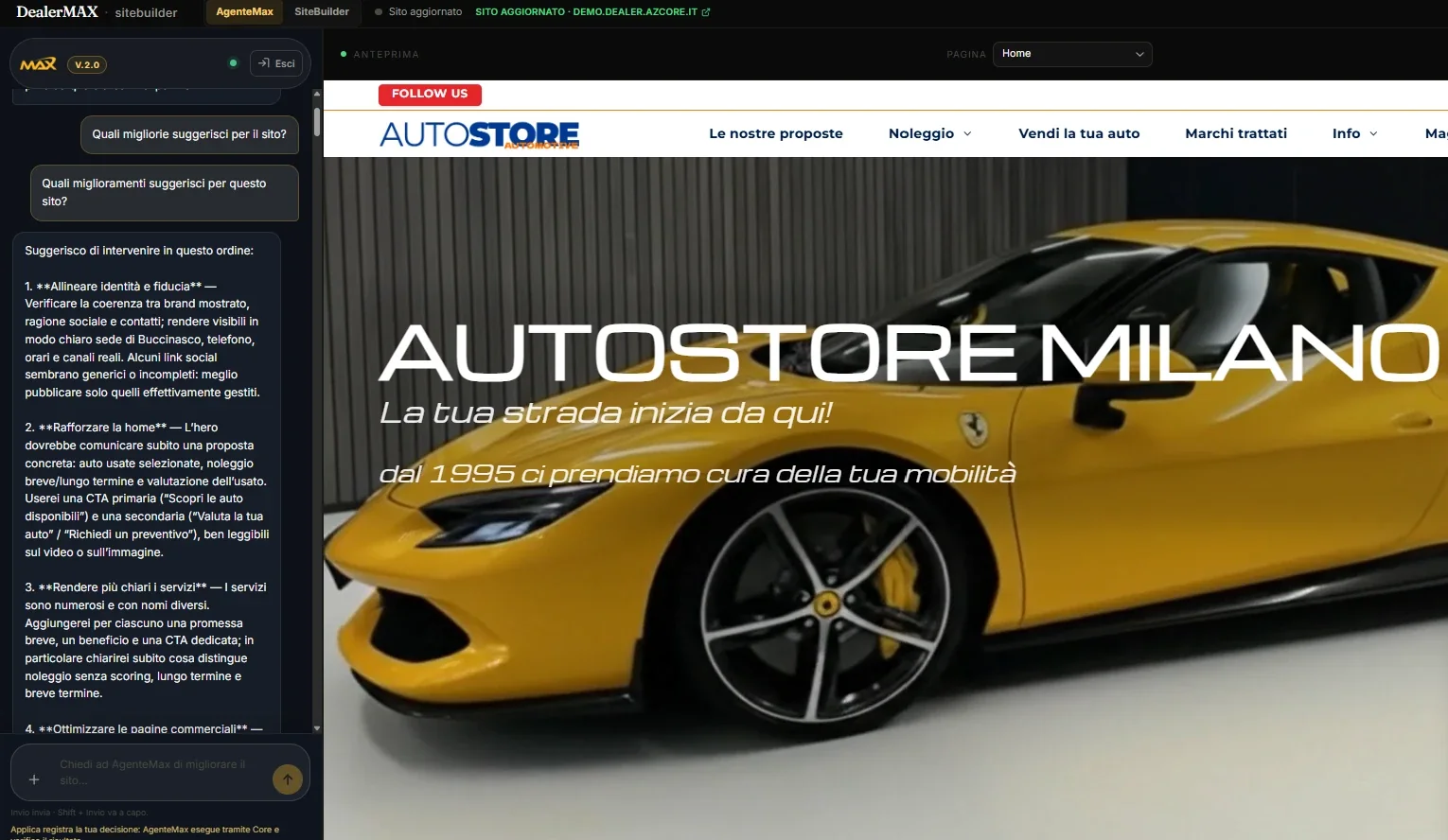
Task: Click the chat scrollbar down arrow
Action: point(317,728)
